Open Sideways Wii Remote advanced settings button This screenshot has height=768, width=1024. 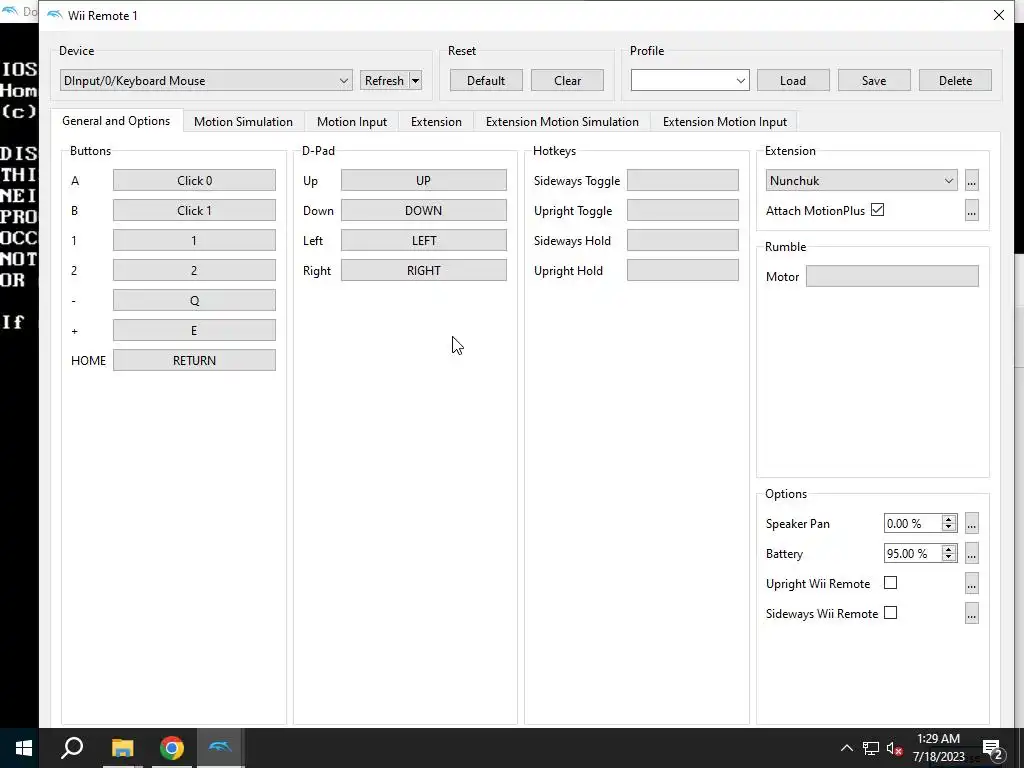click(x=971, y=613)
